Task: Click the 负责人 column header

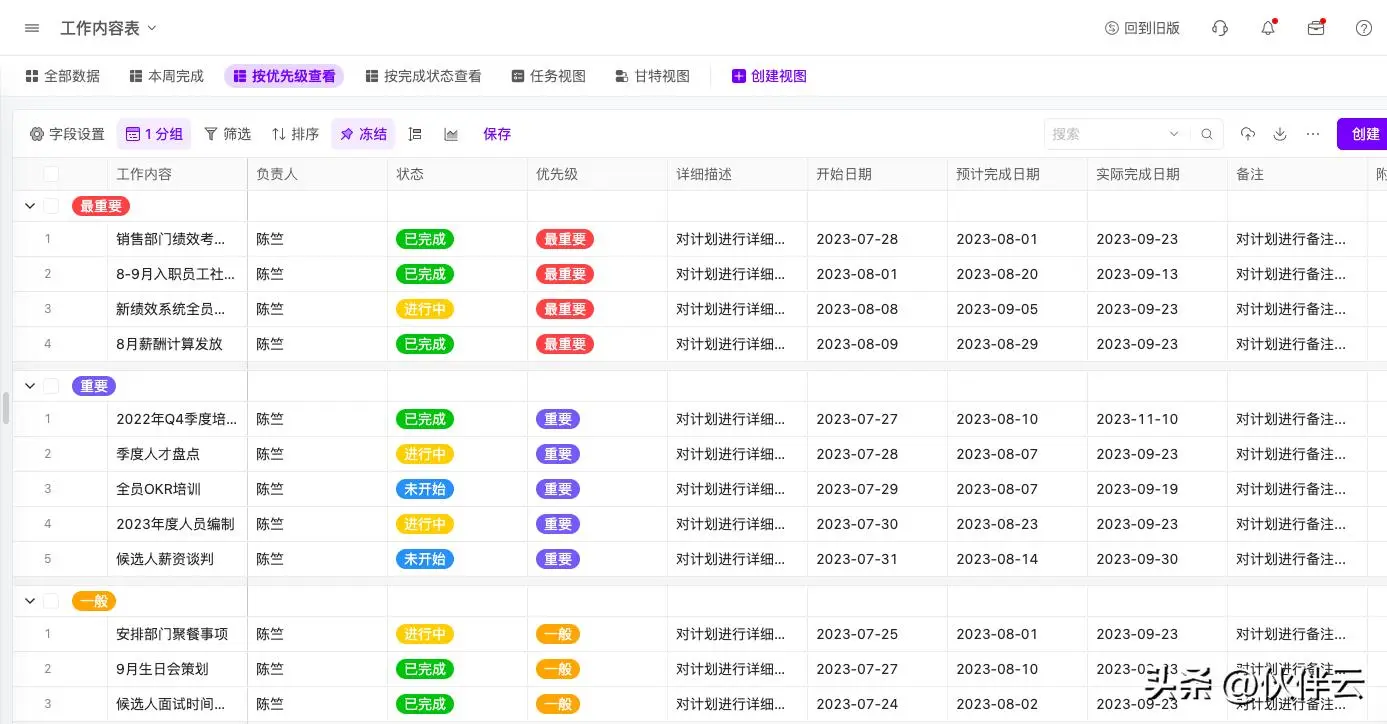Action: tap(317, 174)
